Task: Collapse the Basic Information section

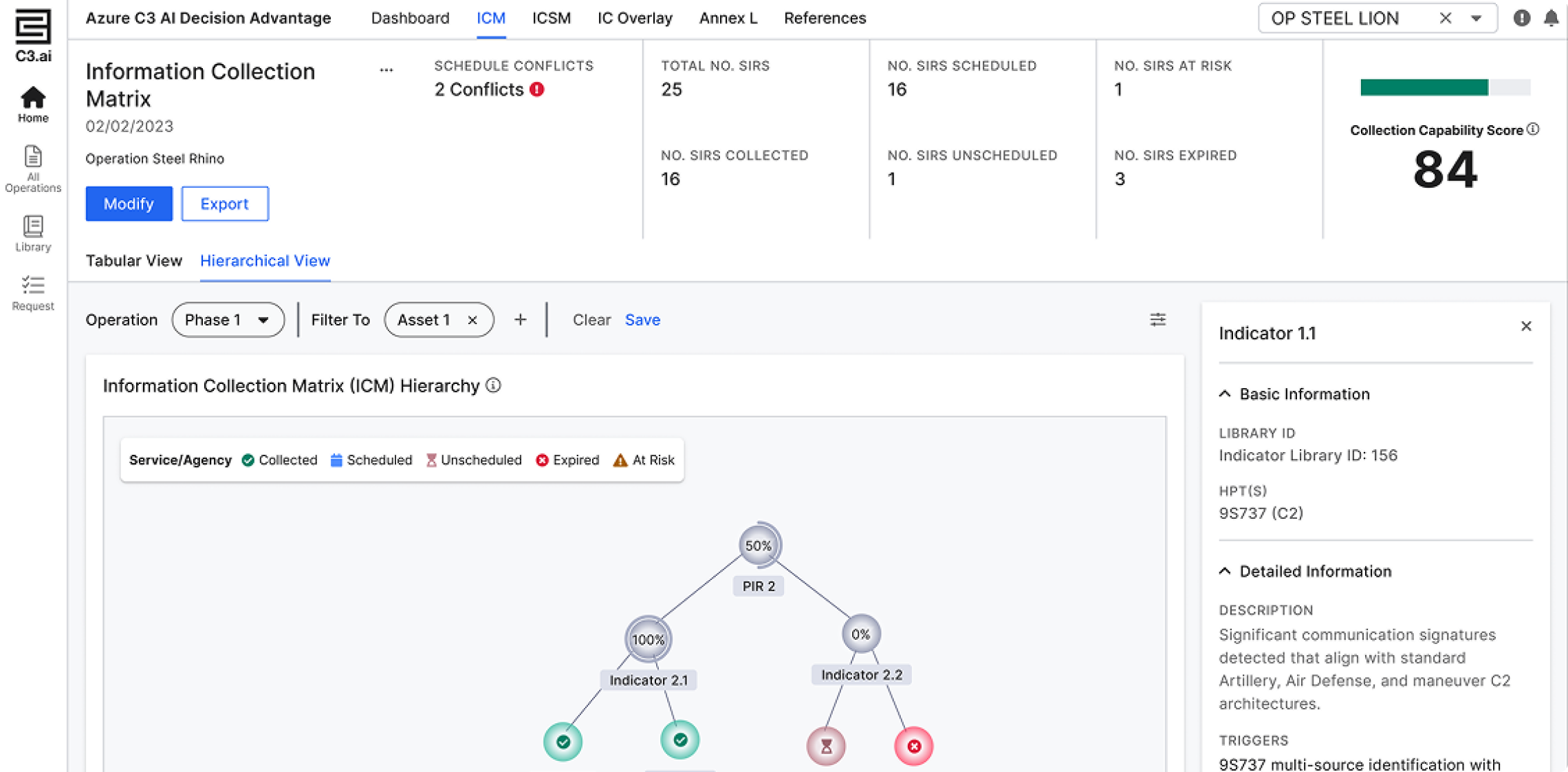Action: [1225, 394]
